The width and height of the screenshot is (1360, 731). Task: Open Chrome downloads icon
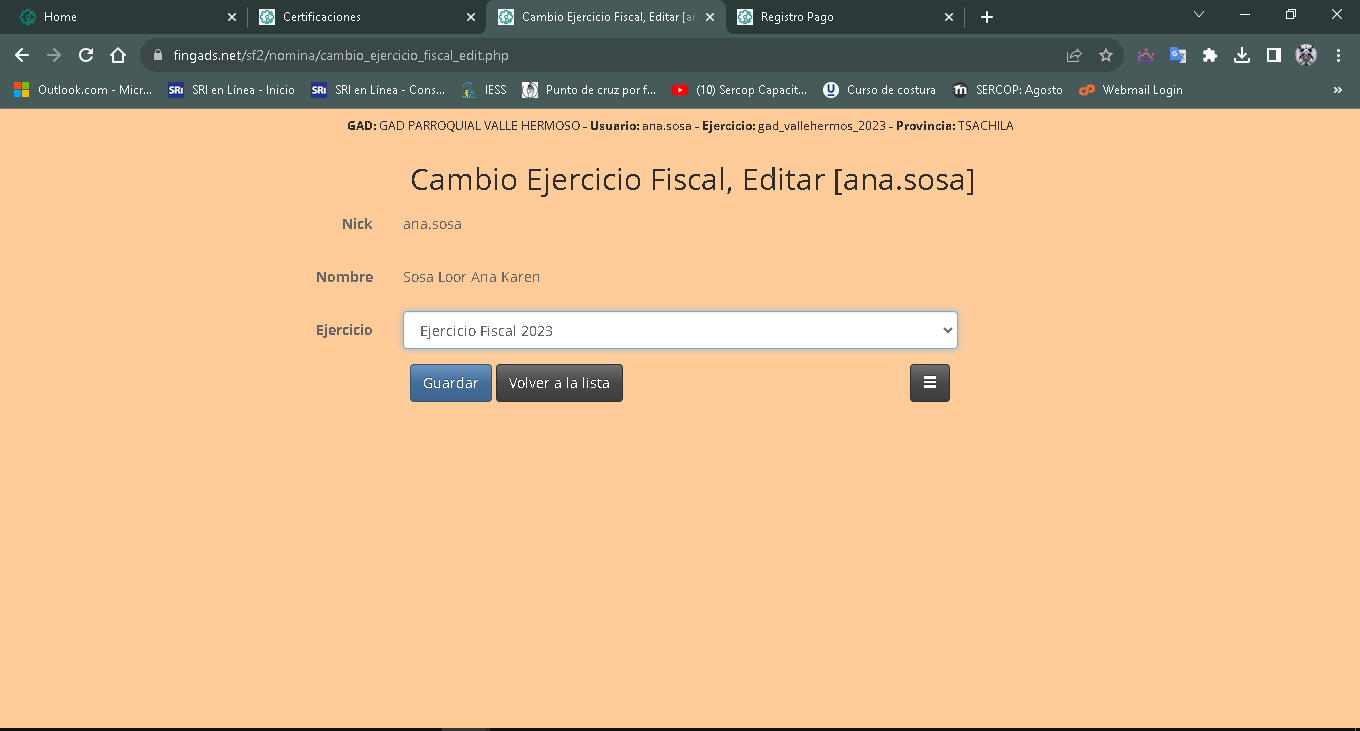pos(1242,56)
